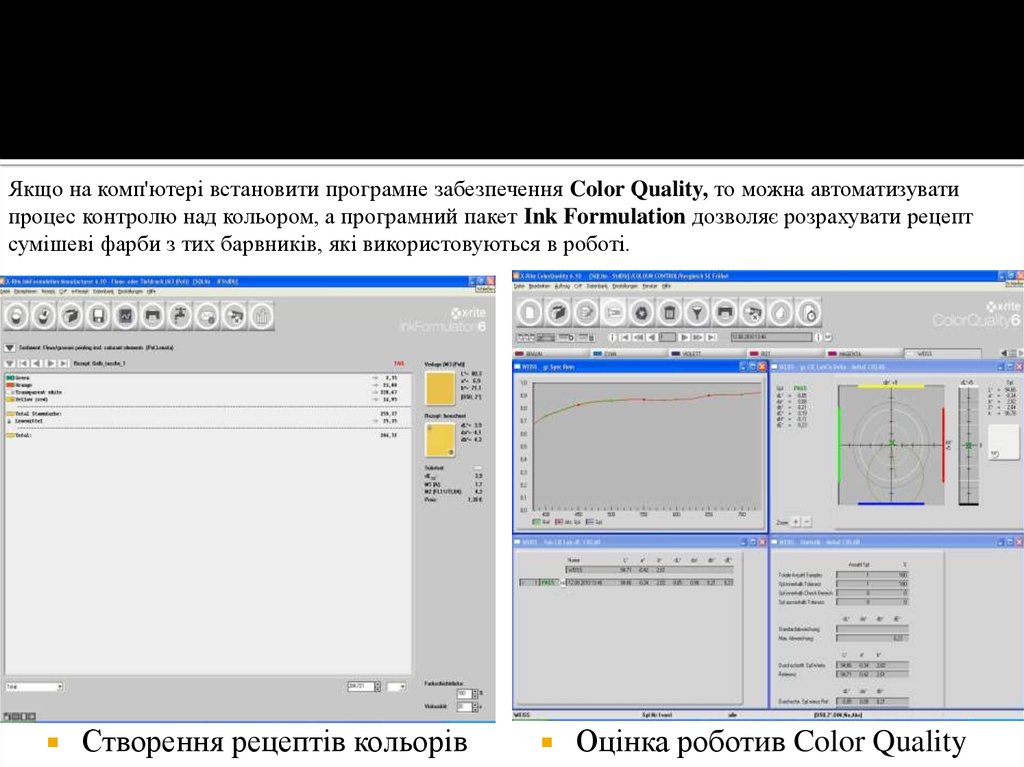
Task: Click the printer icon in InkFormulation toolbar
Action: tap(153, 316)
